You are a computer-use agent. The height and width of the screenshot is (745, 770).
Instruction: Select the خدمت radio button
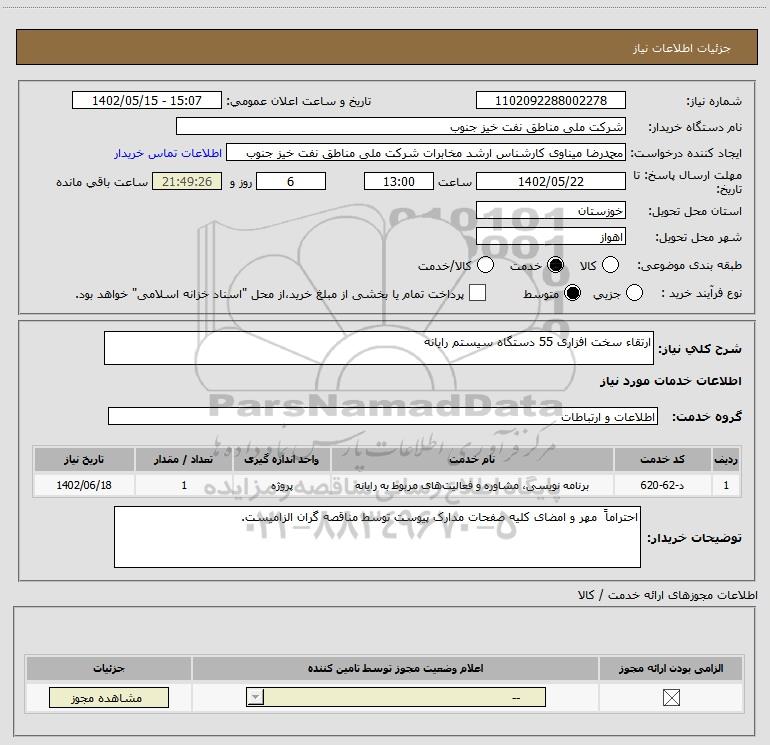pos(555,265)
